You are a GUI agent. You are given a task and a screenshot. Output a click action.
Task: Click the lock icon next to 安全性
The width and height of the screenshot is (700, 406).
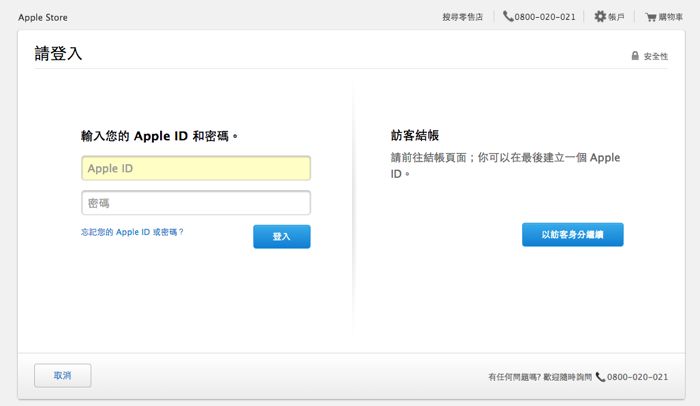pos(635,56)
